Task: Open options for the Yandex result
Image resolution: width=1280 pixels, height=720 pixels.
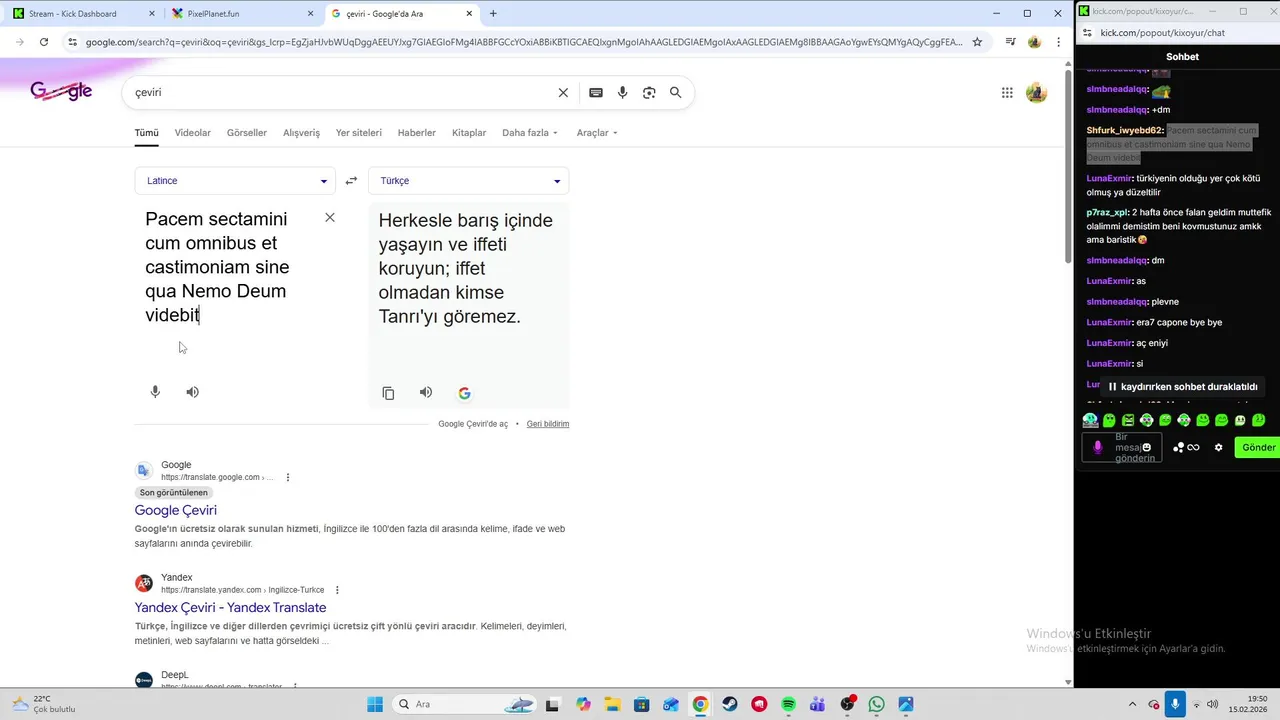Action: [337, 590]
